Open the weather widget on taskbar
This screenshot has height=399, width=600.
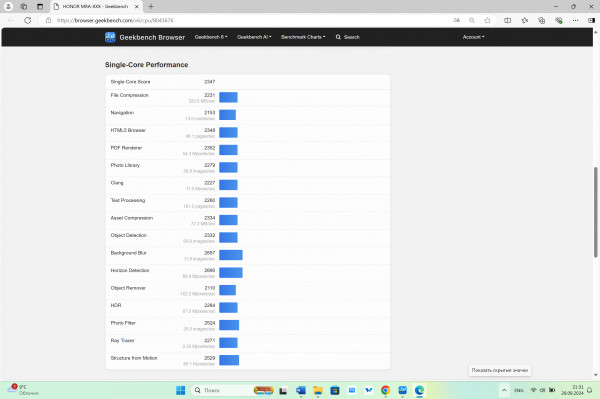(24, 390)
